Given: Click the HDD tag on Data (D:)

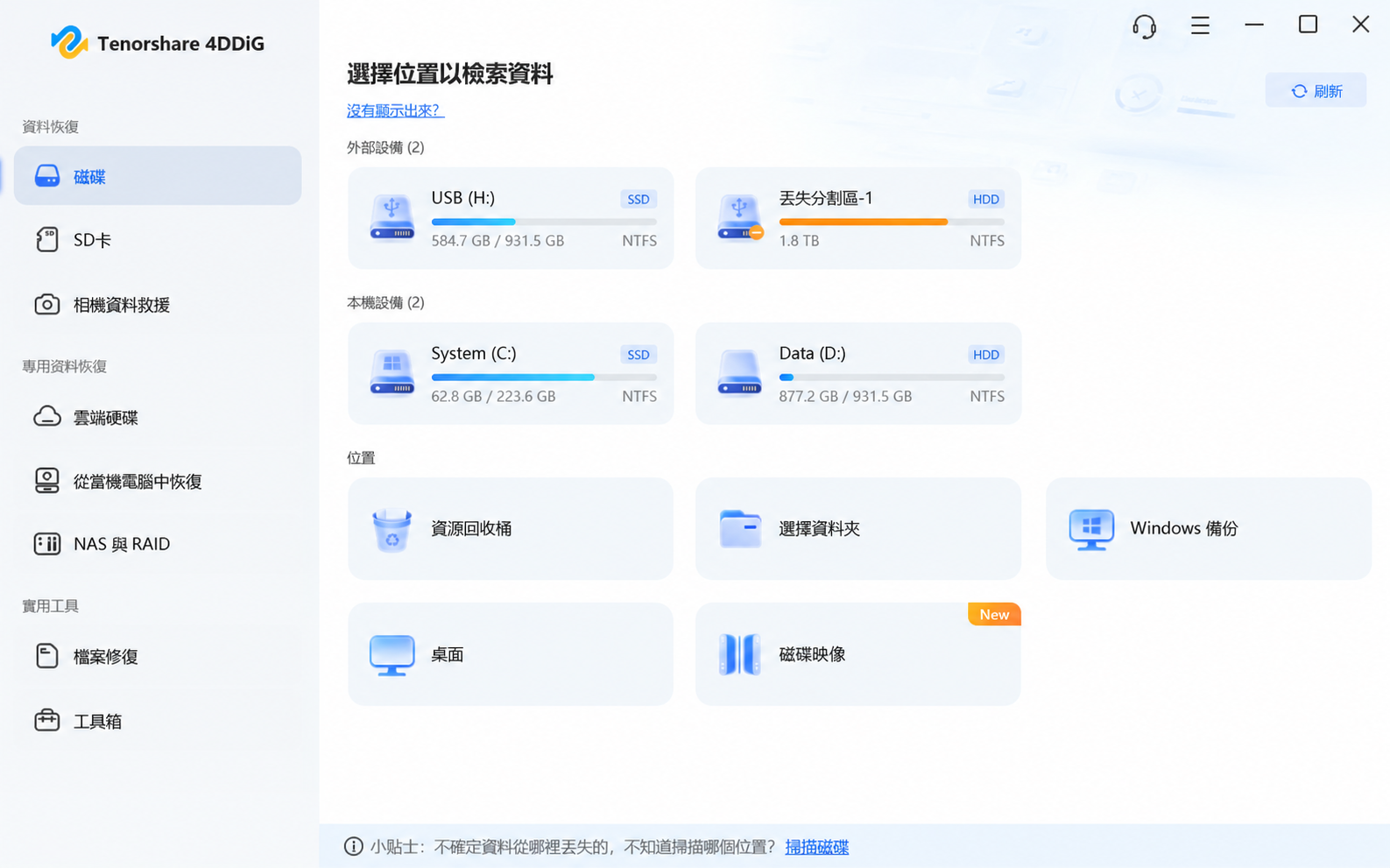Looking at the screenshot, I should coord(986,355).
